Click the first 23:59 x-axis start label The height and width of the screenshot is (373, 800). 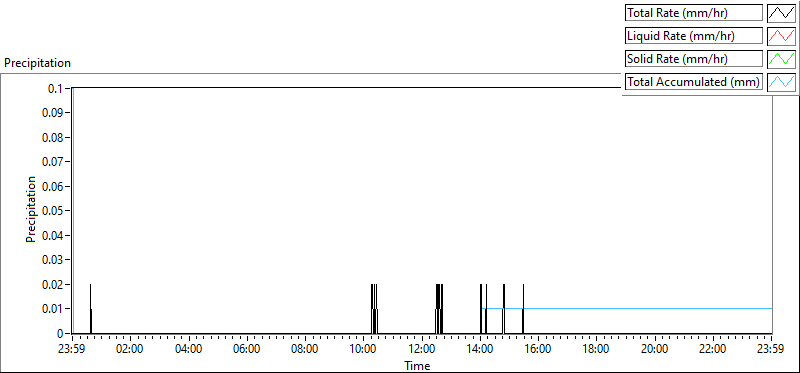[72, 350]
